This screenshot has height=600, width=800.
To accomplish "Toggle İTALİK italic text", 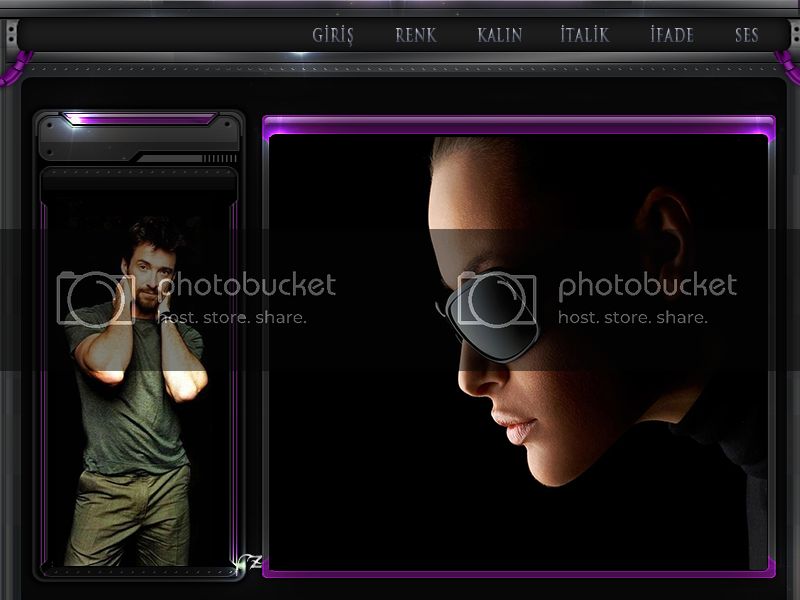I will (x=584, y=35).
